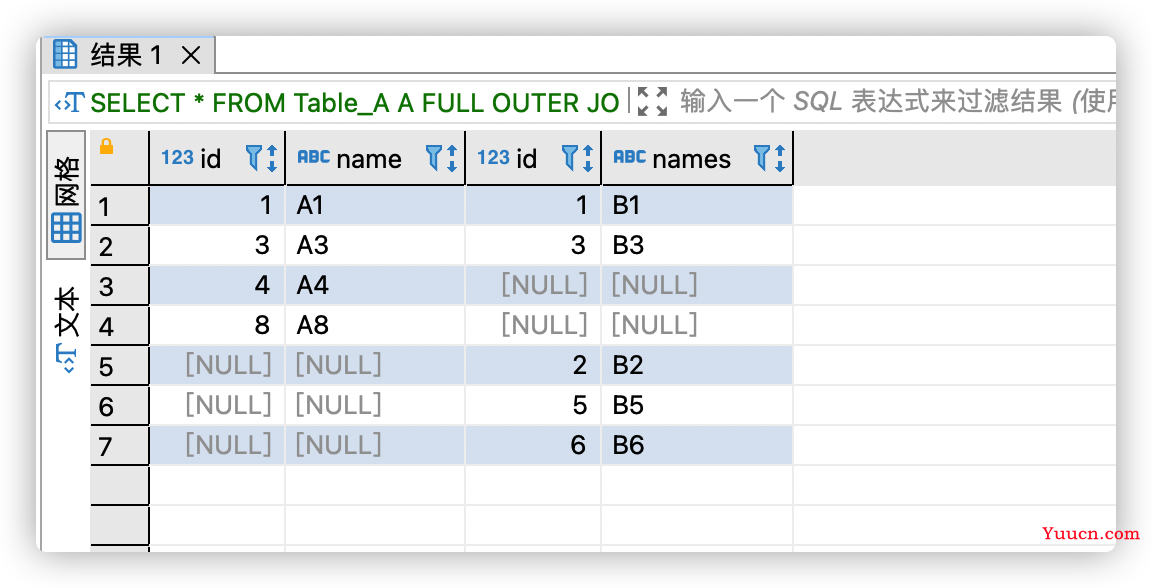Image resolution: width=1152 pixels, height=588 pixels.
Task: Close the 结果 1 tab
Action: tap(191, 55)
